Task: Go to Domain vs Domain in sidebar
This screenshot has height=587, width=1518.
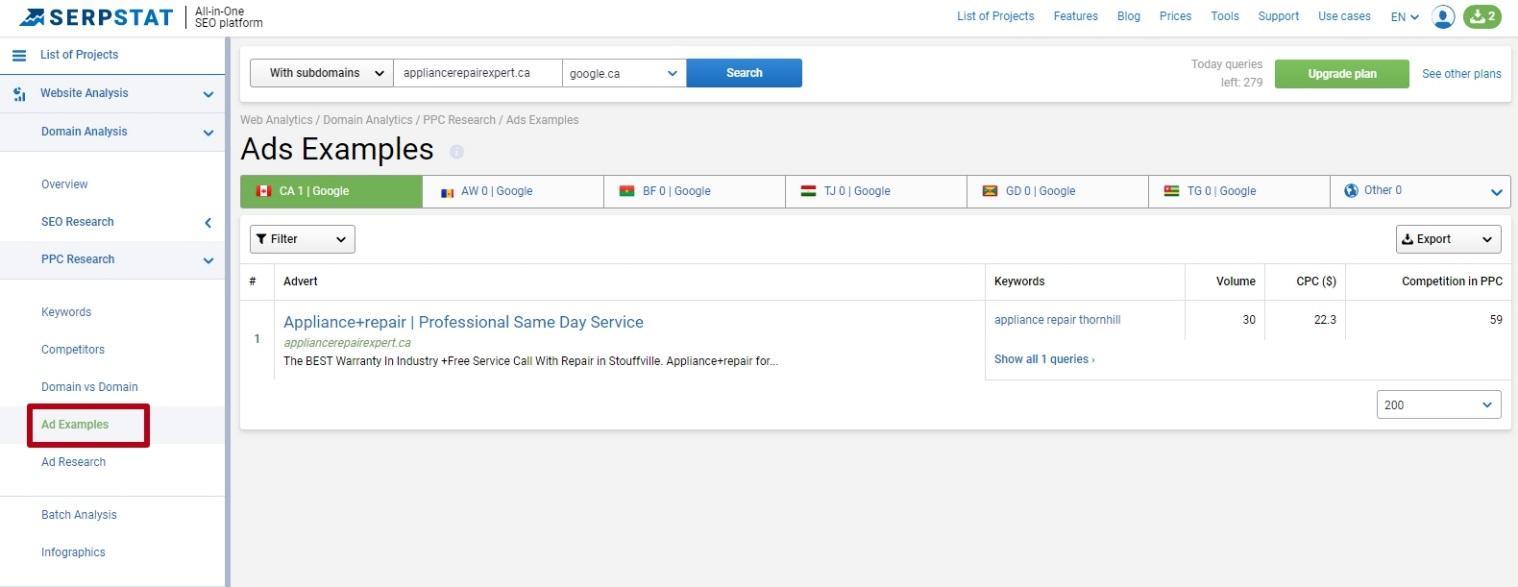Action: pos(89,387)
